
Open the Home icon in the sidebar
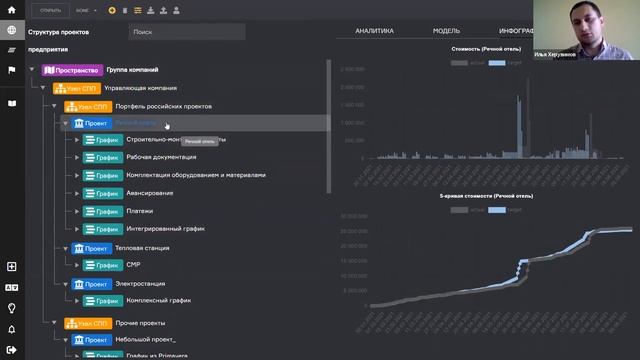tap(12, 10)
